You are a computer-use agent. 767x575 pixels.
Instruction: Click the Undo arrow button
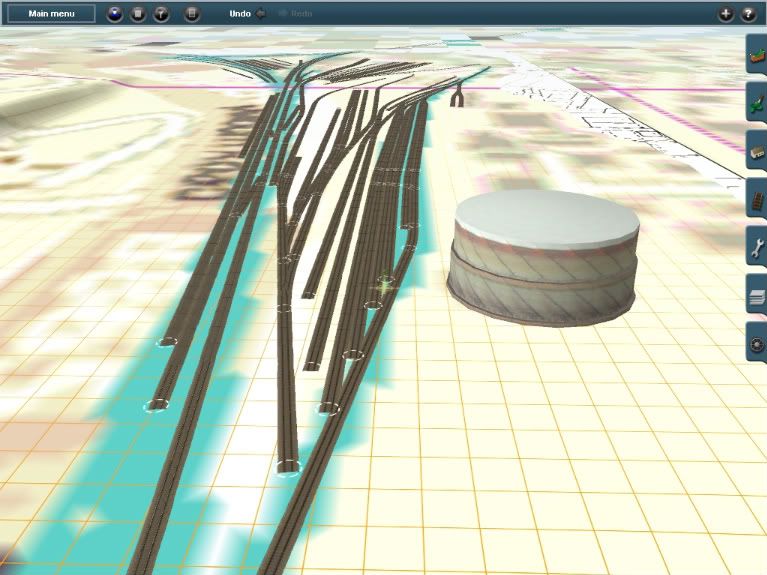point(261,14)
